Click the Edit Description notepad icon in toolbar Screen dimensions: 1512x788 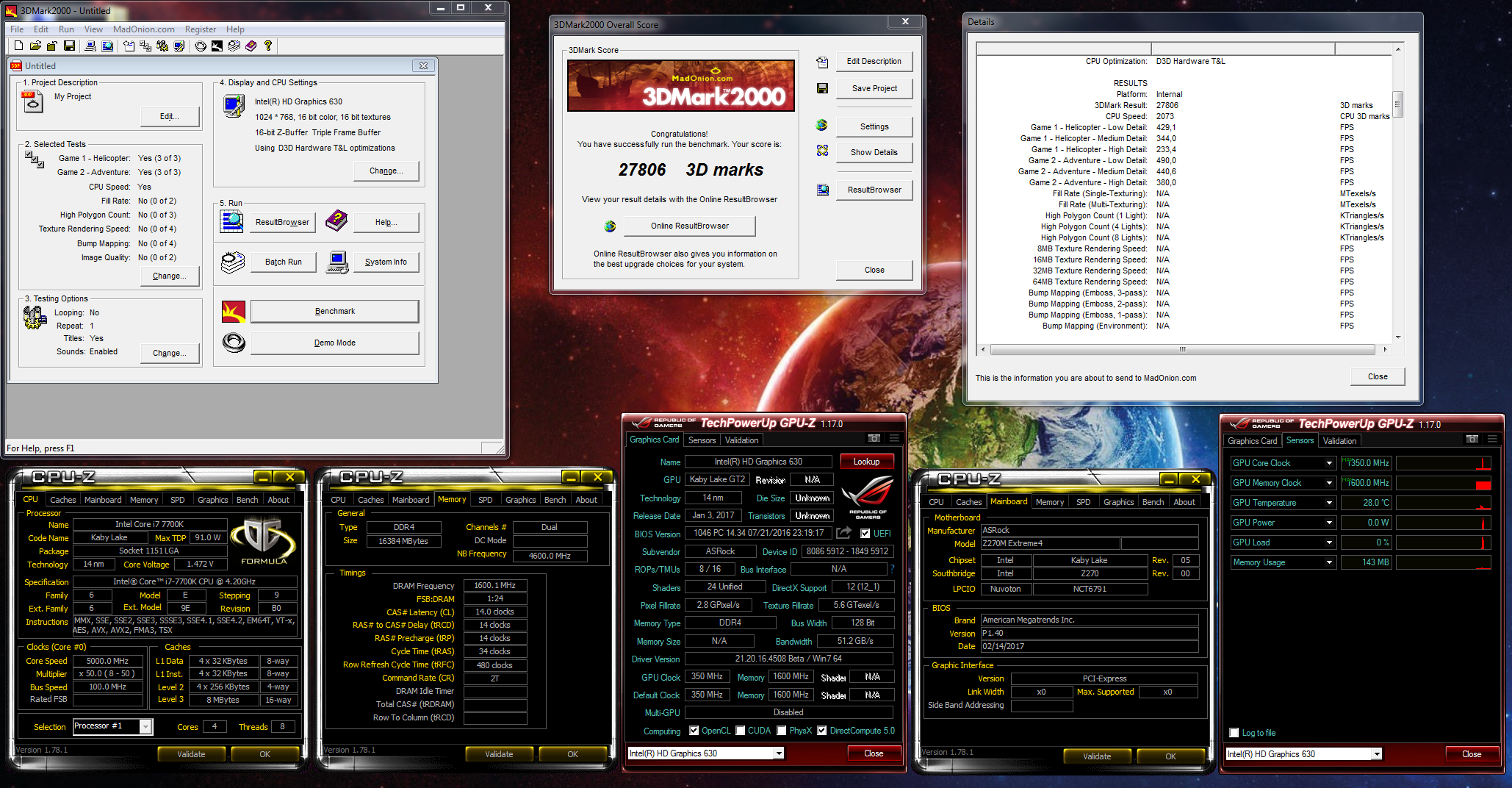pos(129,46)
